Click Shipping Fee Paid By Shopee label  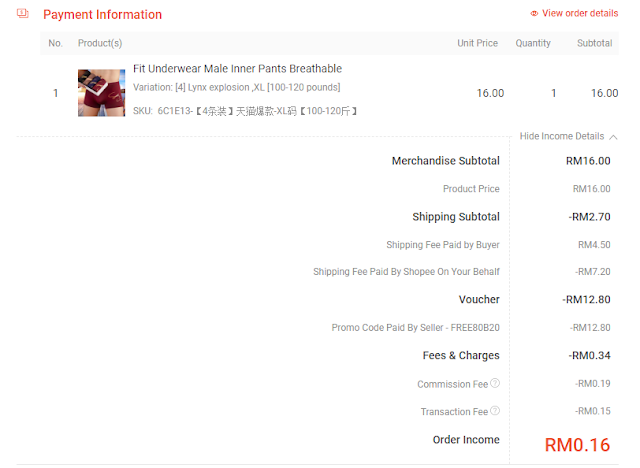click(406, 272)
